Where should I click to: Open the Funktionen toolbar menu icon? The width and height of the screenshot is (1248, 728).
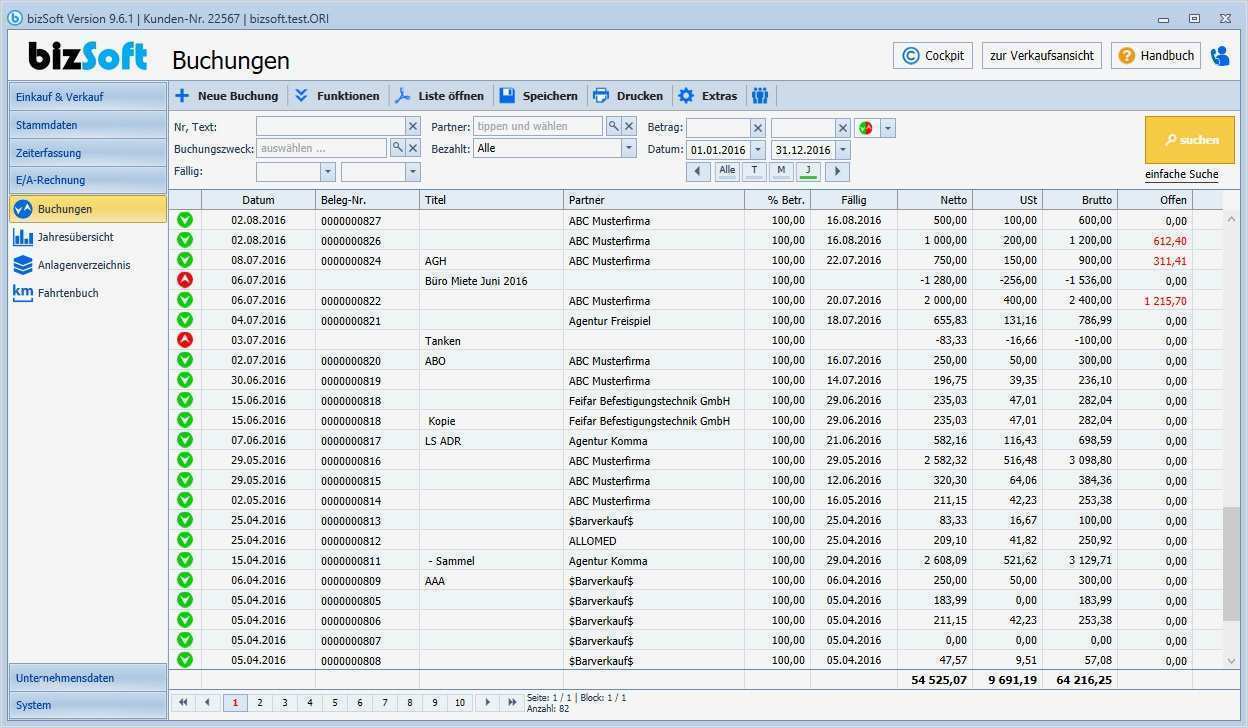[301, 95]
